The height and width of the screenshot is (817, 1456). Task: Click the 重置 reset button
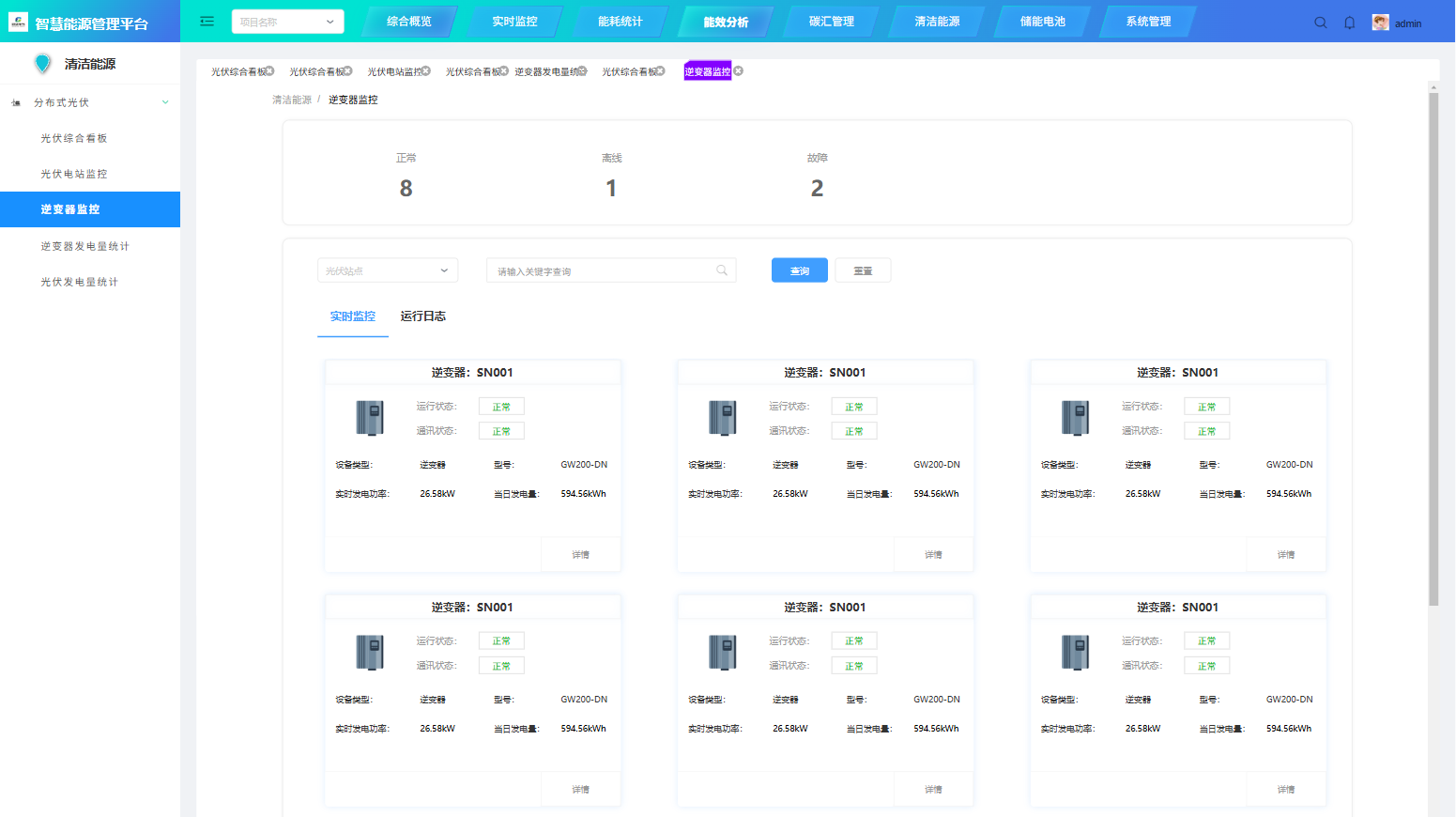point(863,270)
